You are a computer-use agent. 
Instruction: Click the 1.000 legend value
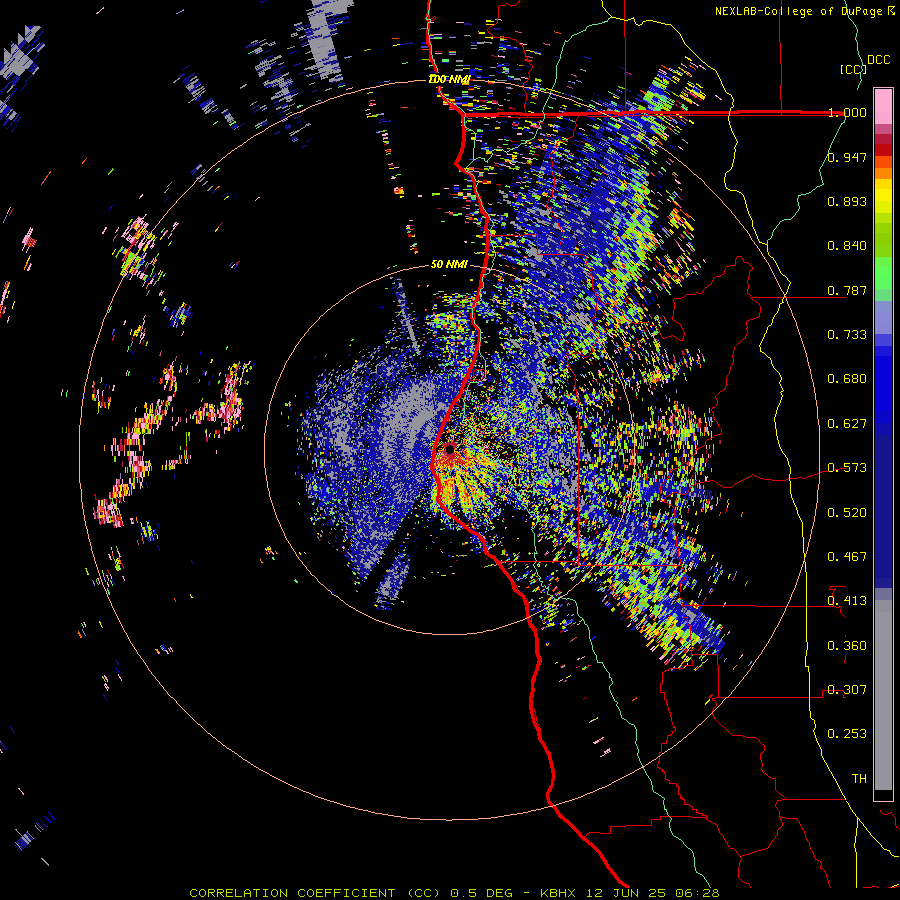click(847, 112)
